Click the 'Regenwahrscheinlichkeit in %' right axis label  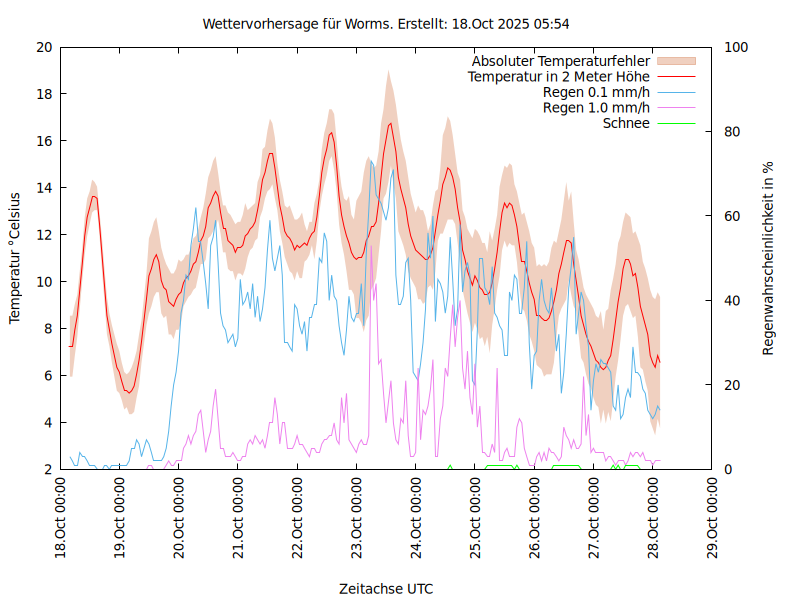pos(769,258)
